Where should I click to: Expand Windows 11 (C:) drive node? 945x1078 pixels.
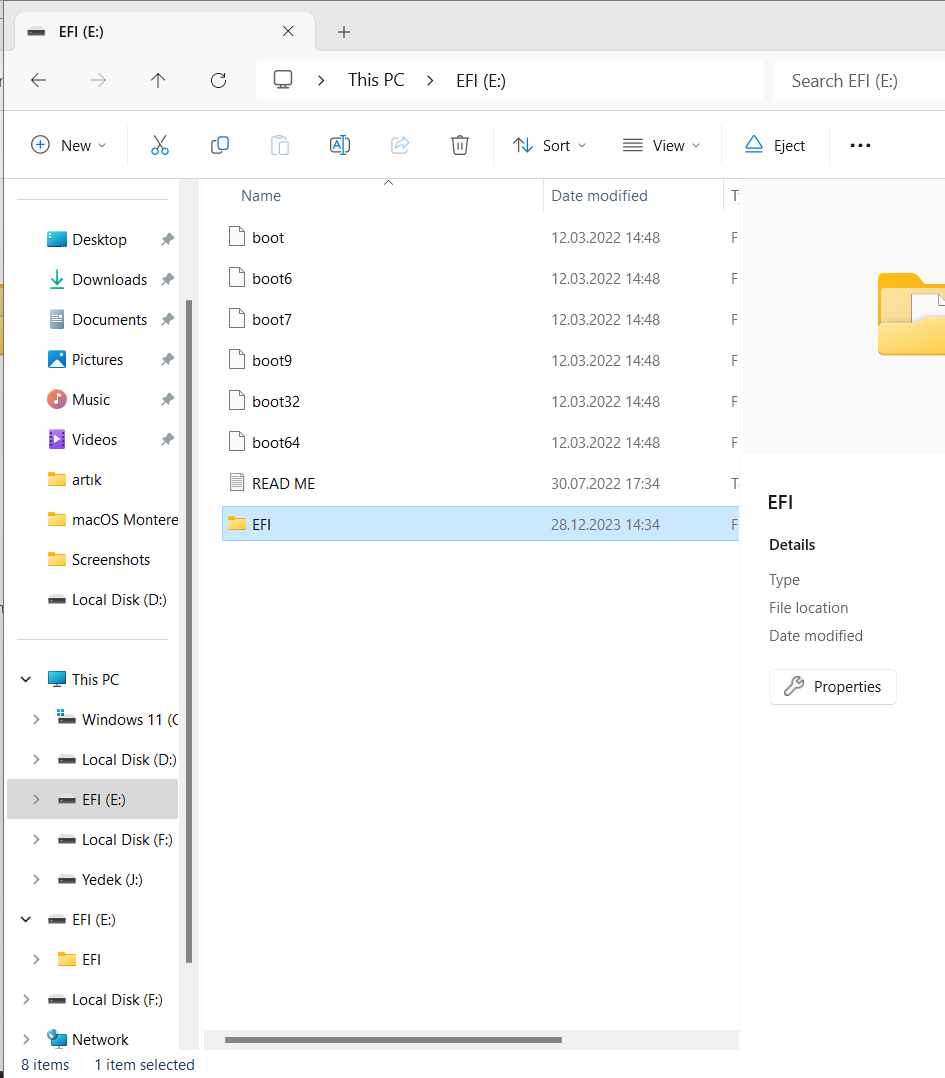point(36,719)
